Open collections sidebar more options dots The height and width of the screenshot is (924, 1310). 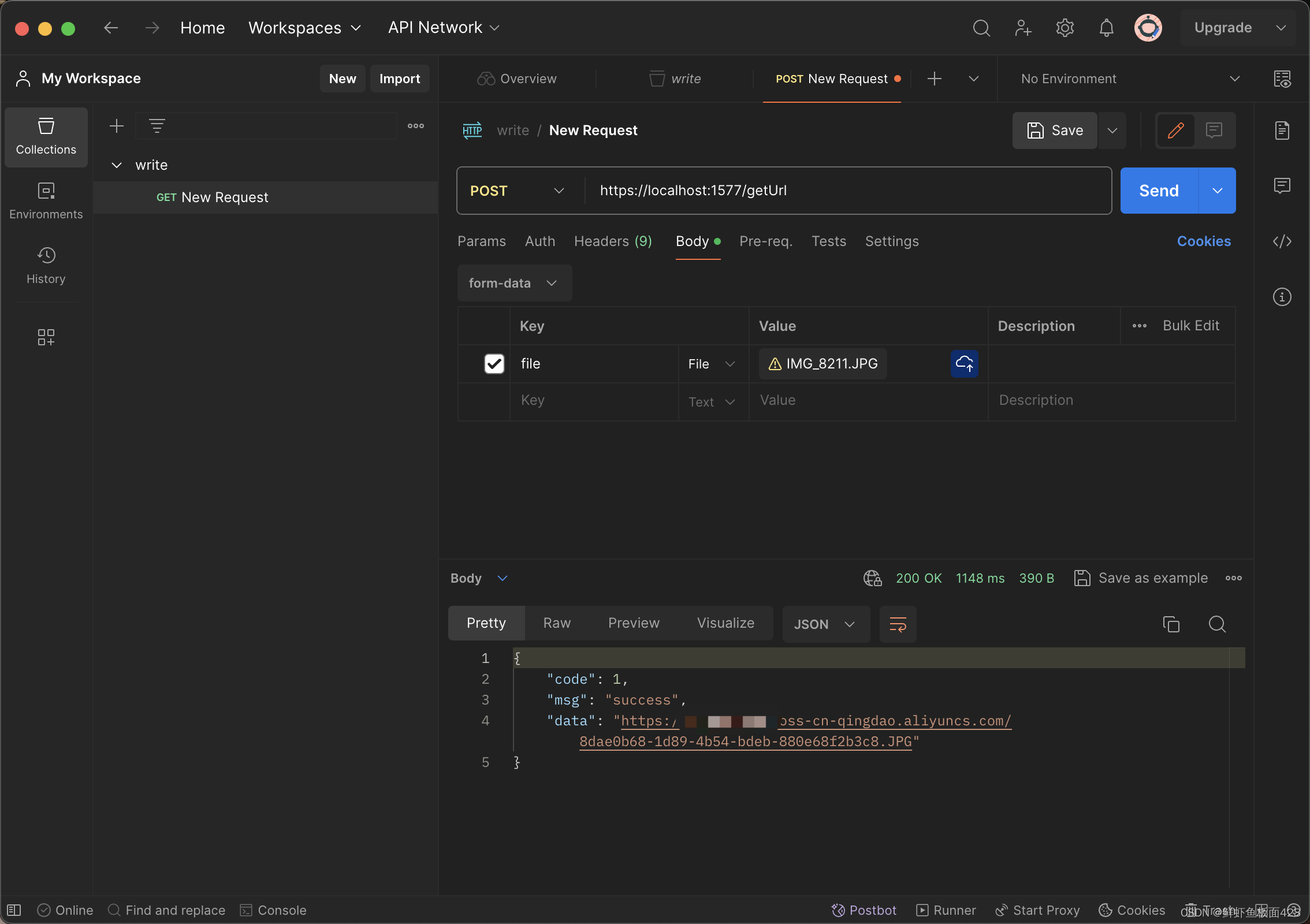(415, 126)
